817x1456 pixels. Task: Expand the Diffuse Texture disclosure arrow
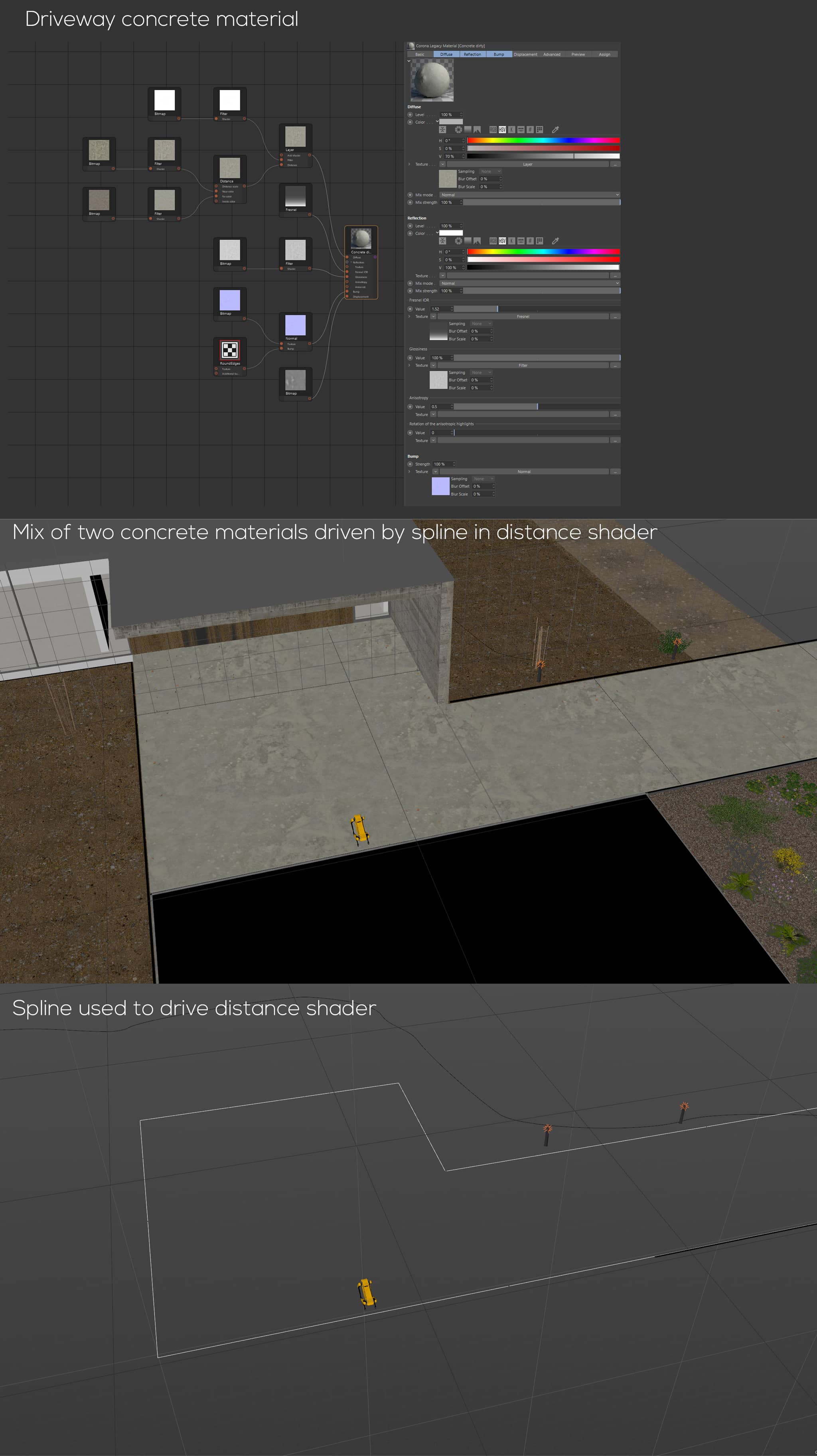coord(409,164)
